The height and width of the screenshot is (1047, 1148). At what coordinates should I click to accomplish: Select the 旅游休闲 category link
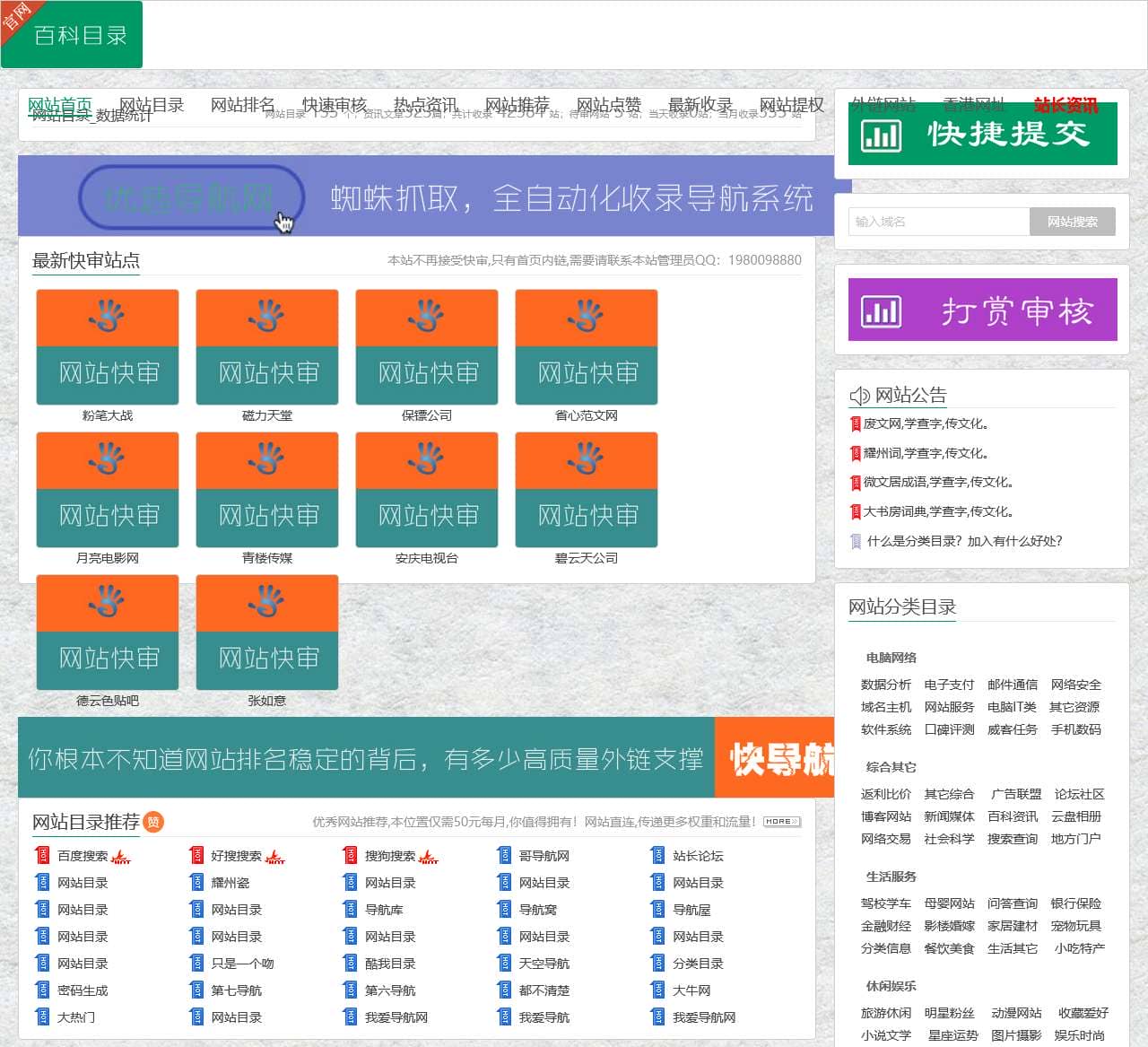tap(885, 1013)
